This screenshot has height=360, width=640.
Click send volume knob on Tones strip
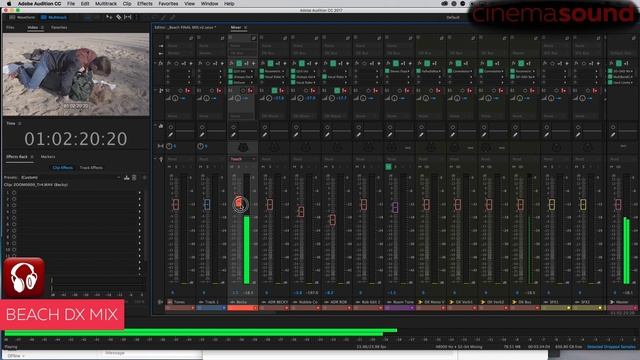[175, 98]
